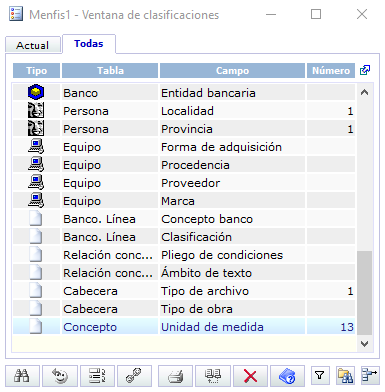The image size is (385, 392).
Task: Click the Equipo Procedencia row icon
Action: point(36,165)
